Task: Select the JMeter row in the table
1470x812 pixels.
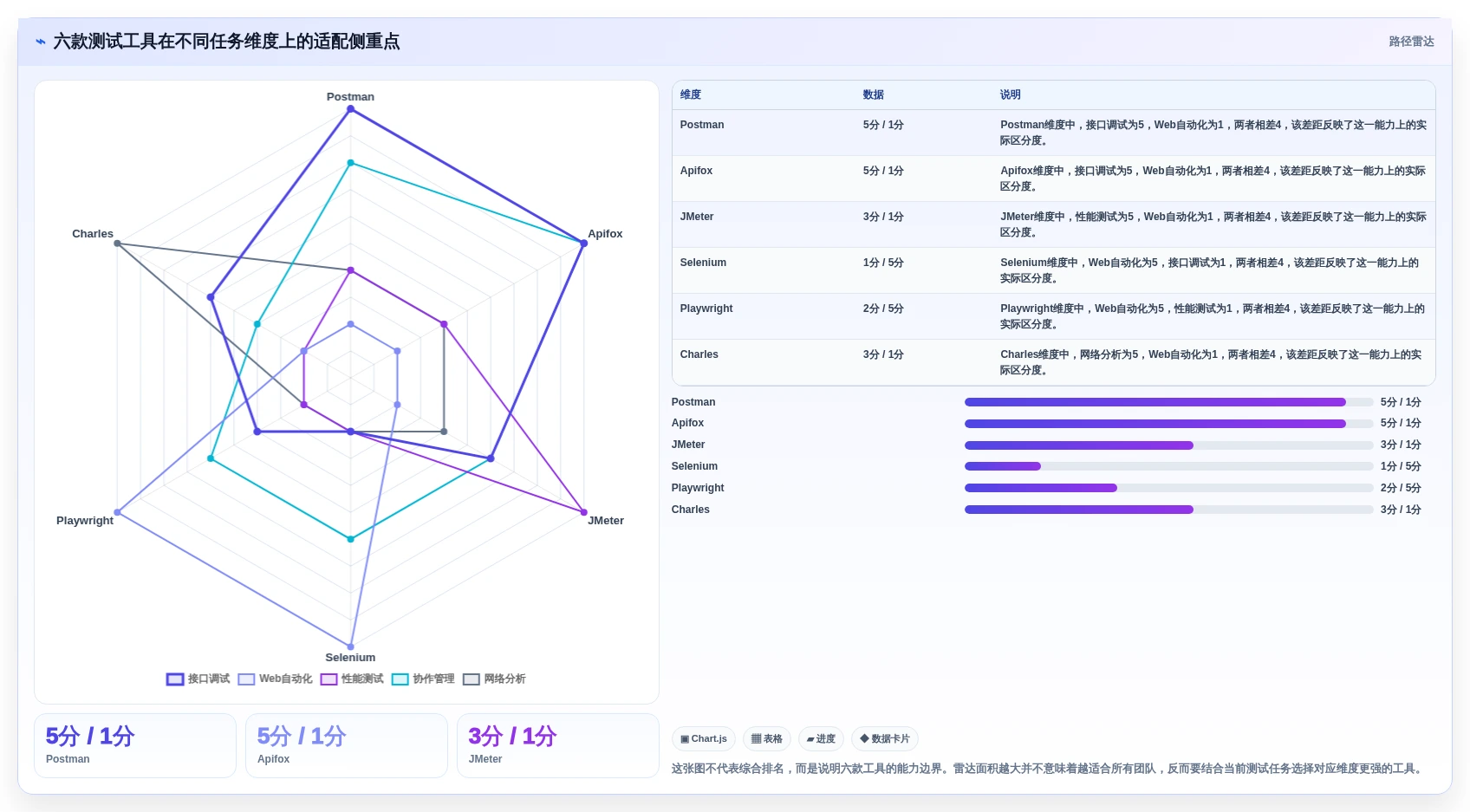Action: [1054, 224]
